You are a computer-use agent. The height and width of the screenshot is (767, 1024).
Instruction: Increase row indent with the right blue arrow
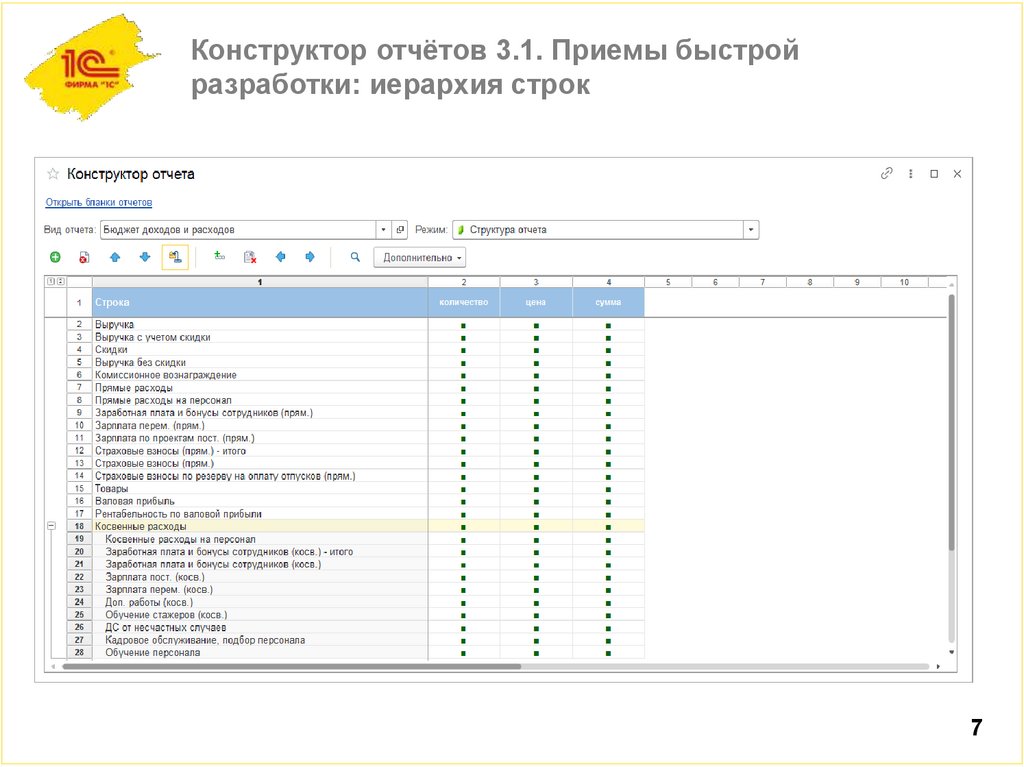310,257
